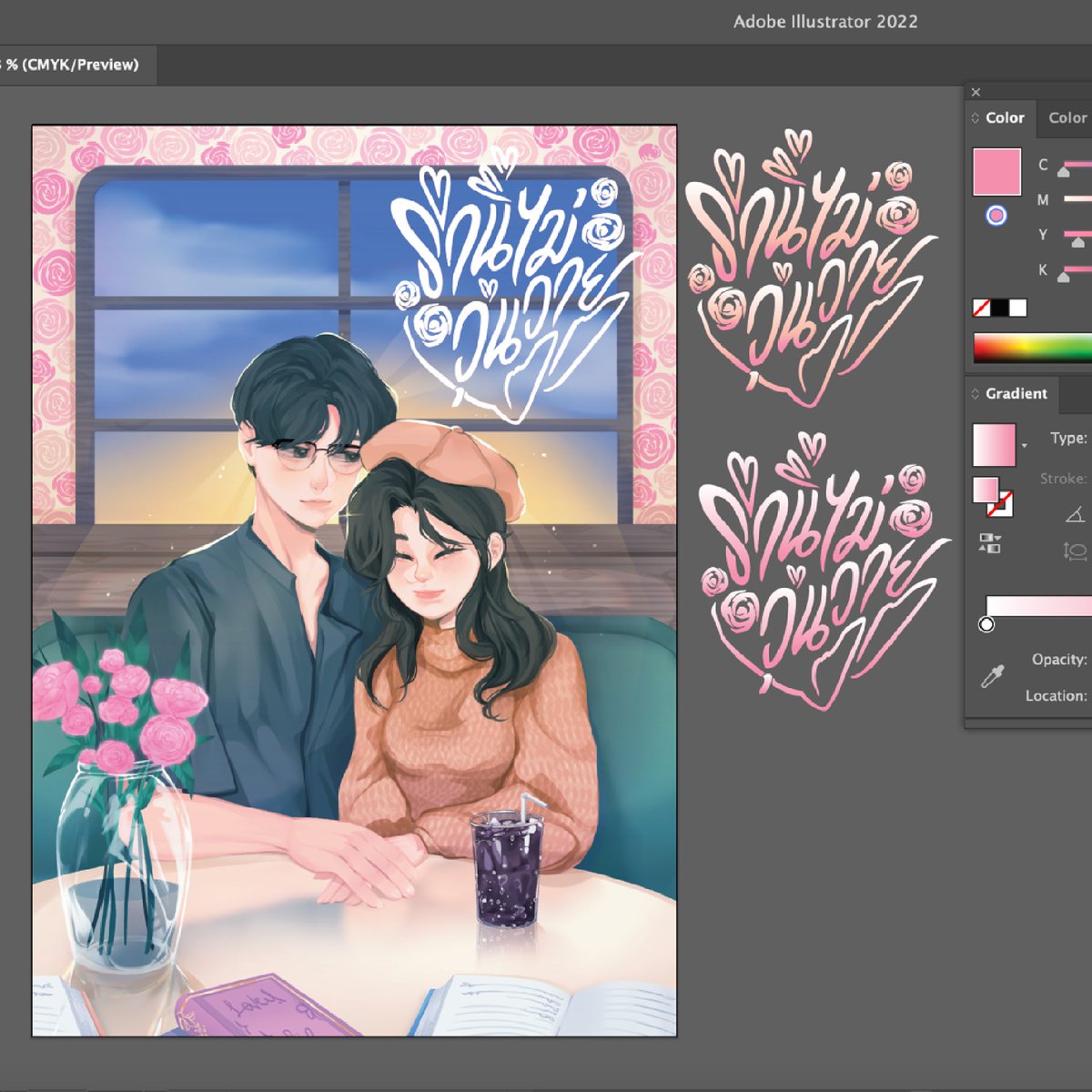This screenshot has width=1092, height=1092.
Task: Activate the gradient eyedropper color picker
Action: [992, 676]
